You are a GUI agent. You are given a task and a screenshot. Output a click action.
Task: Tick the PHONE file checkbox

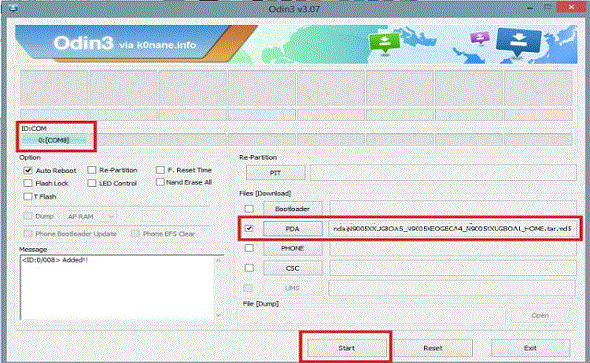pos(249,248)
